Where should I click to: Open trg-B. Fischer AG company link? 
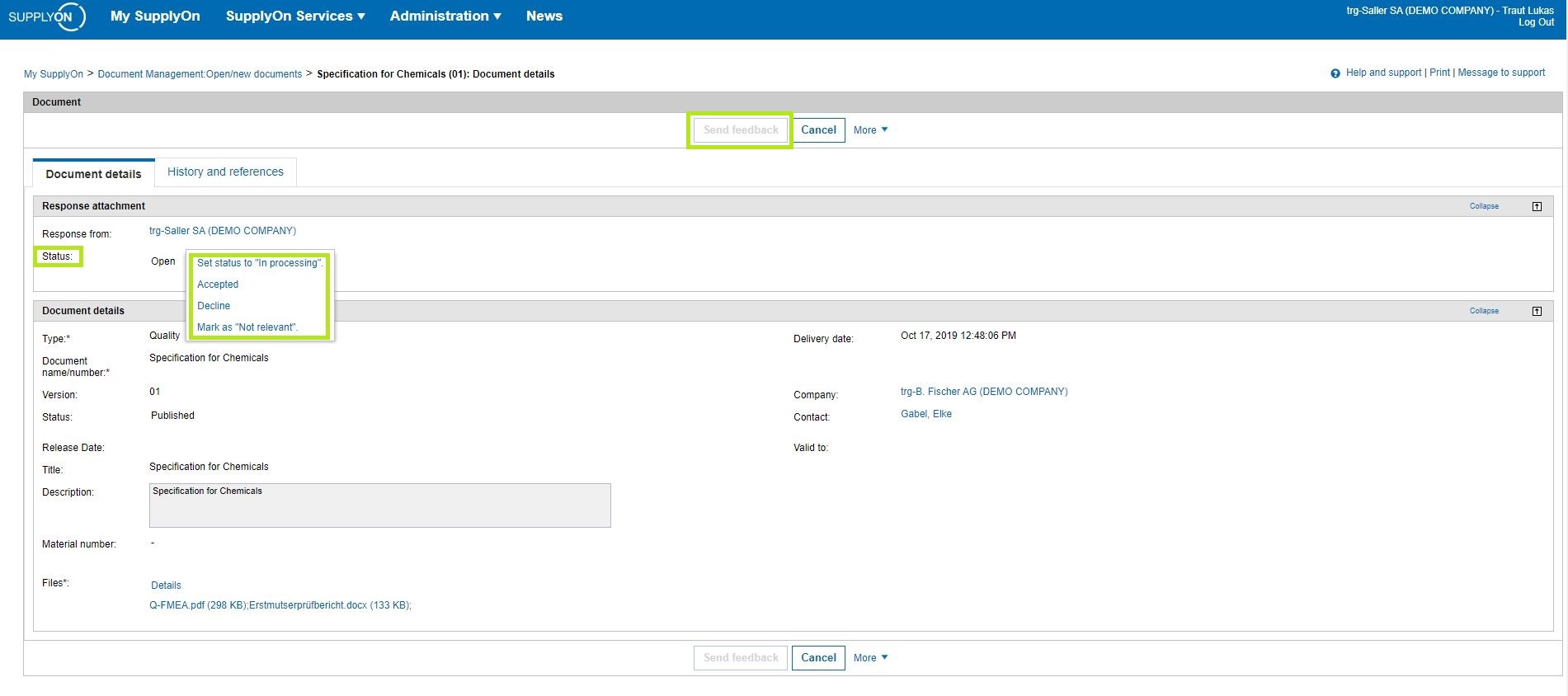[984, 392]
